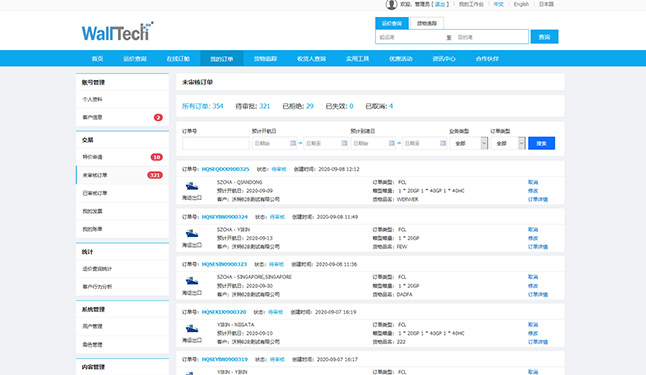
Task: Filter by 已拒绝: 29 orders
Action: pos(298,106)
